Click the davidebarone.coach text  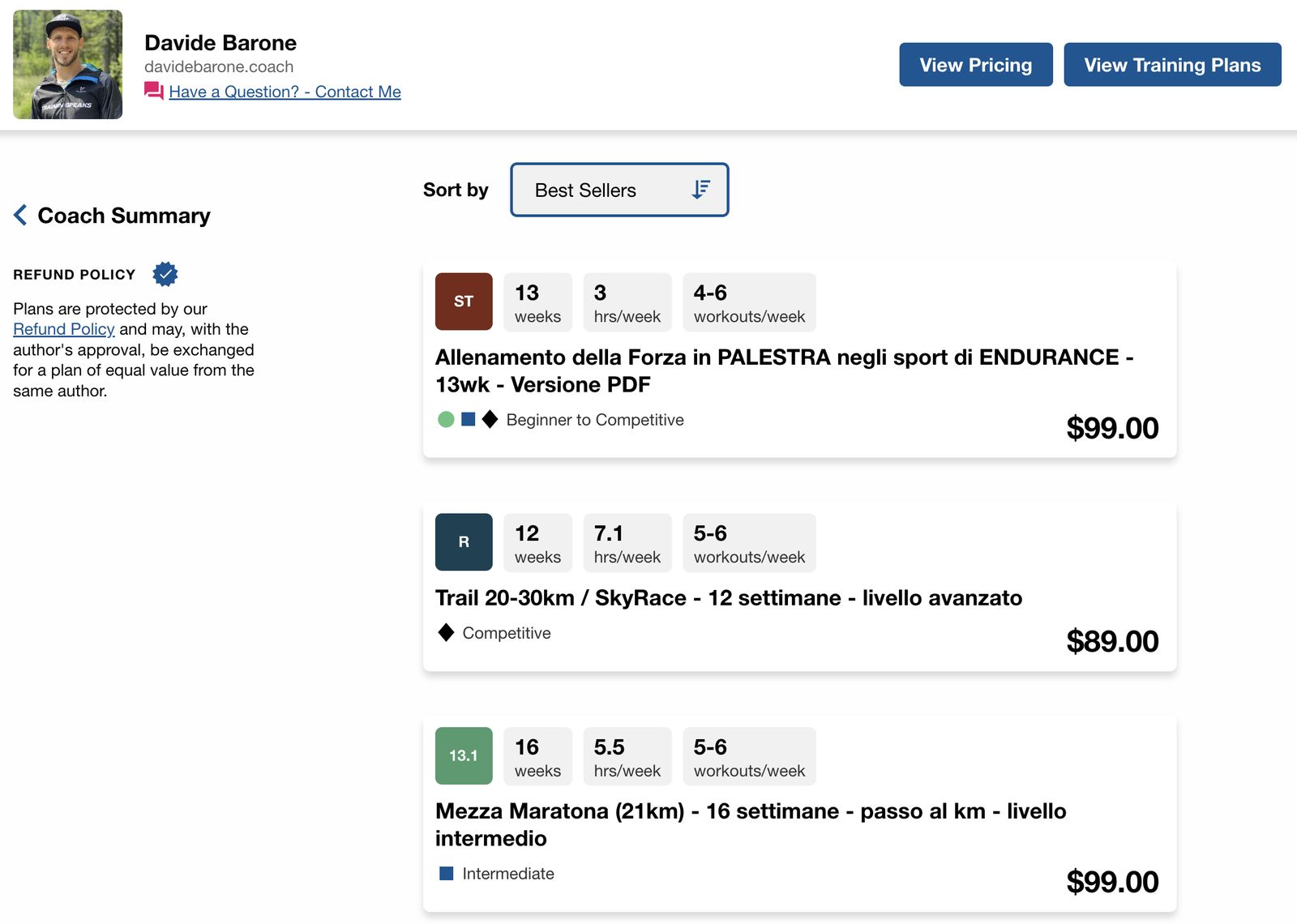pyautogui.click(x=219, y=66)
